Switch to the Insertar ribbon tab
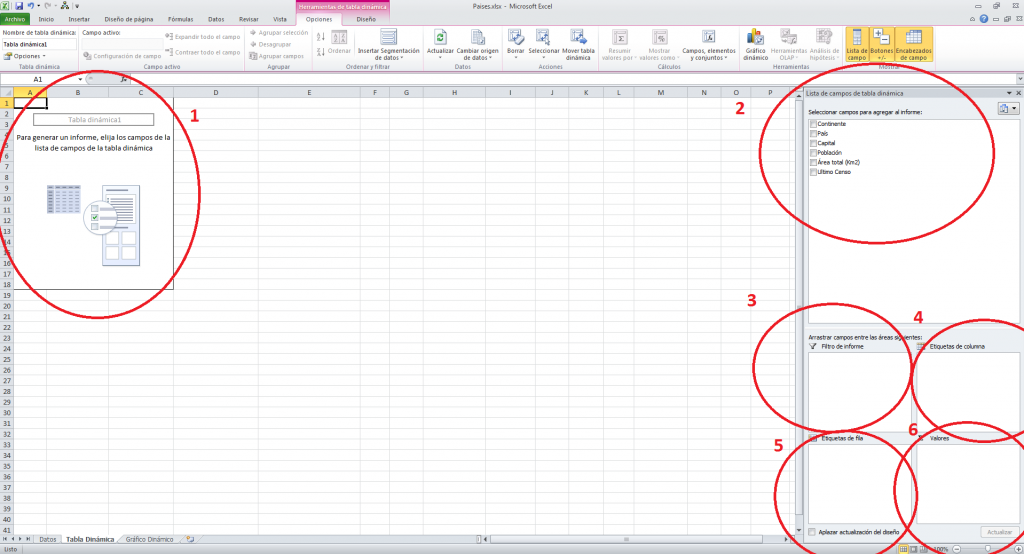Image resolution: width=1024 pixels, height=554 pixels. [79, 19]
